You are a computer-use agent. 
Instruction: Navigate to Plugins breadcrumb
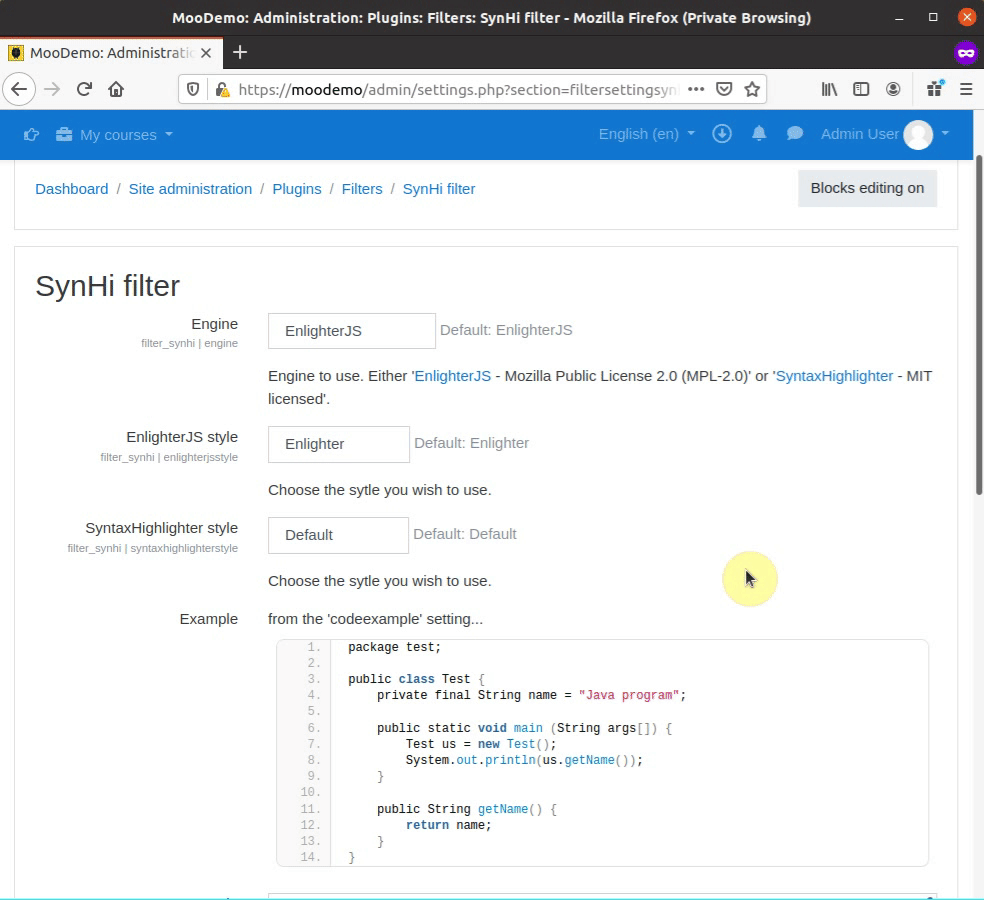297,189
